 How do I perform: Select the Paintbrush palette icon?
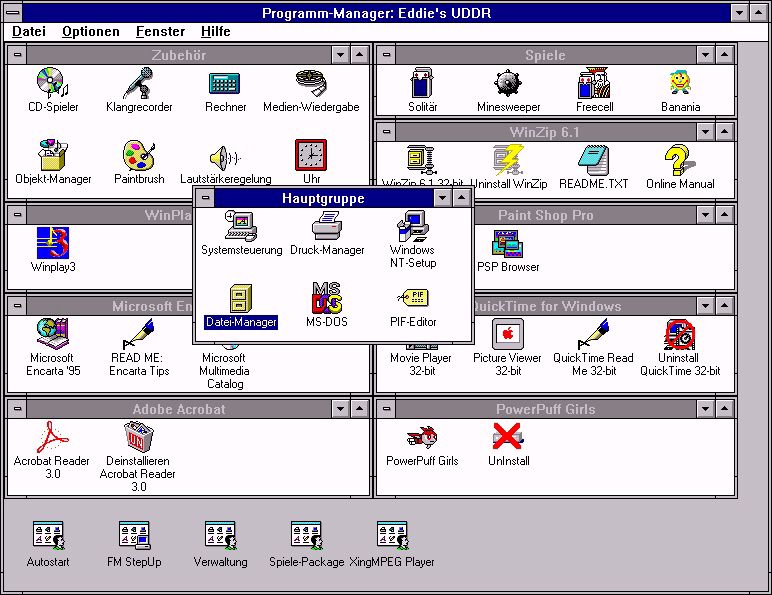pyautogui.click(x=138, y=156)
